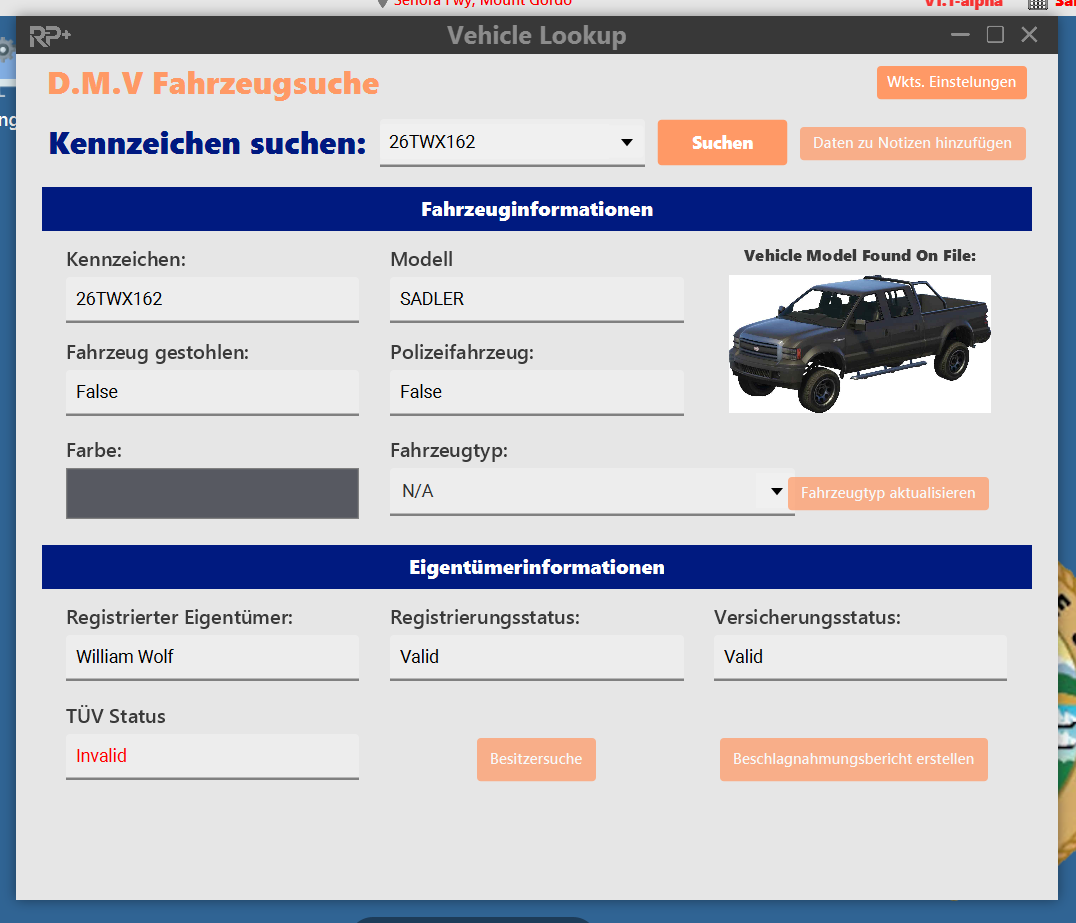The width and height of the screenshot is (1076, 923).
Task: Open Wkts. Einstelungen settings
Action: point(951,82)
